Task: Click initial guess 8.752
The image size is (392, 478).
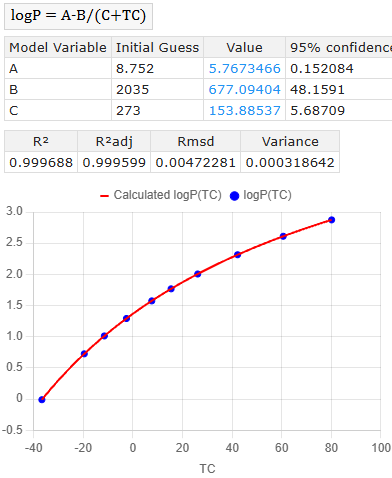Action: (x=135, y=69)
